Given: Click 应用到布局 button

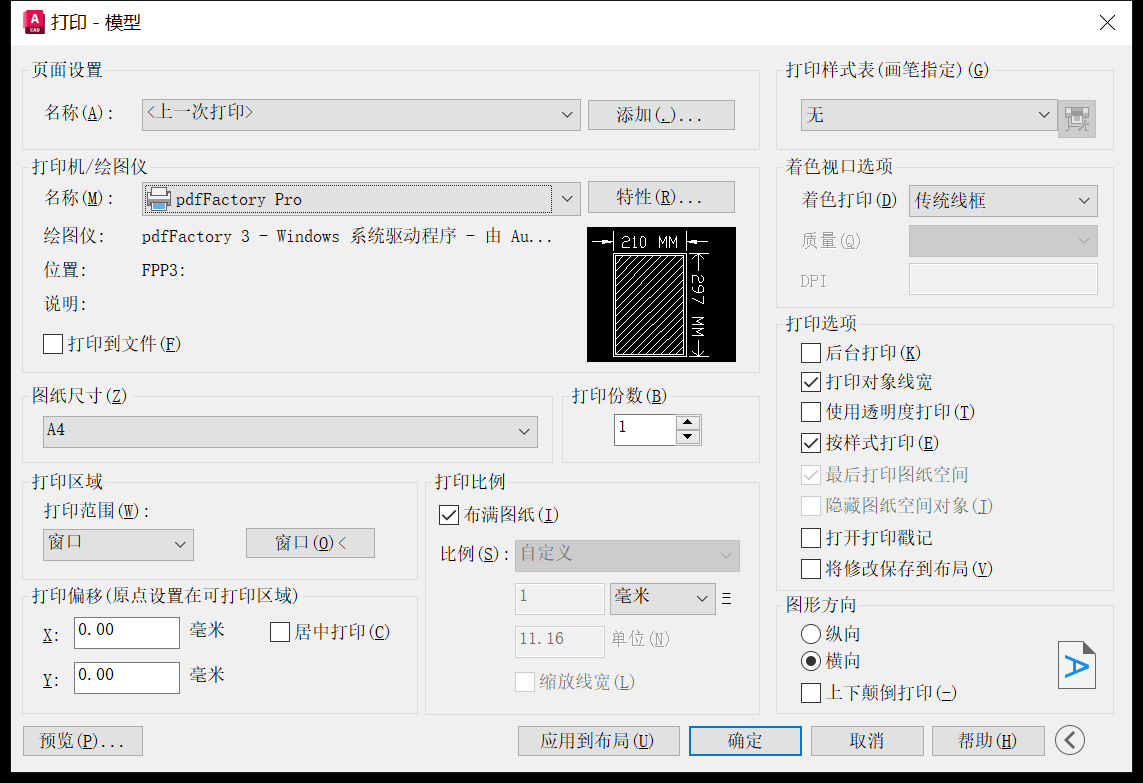Looking at the screenshot, I should [598, 741].
